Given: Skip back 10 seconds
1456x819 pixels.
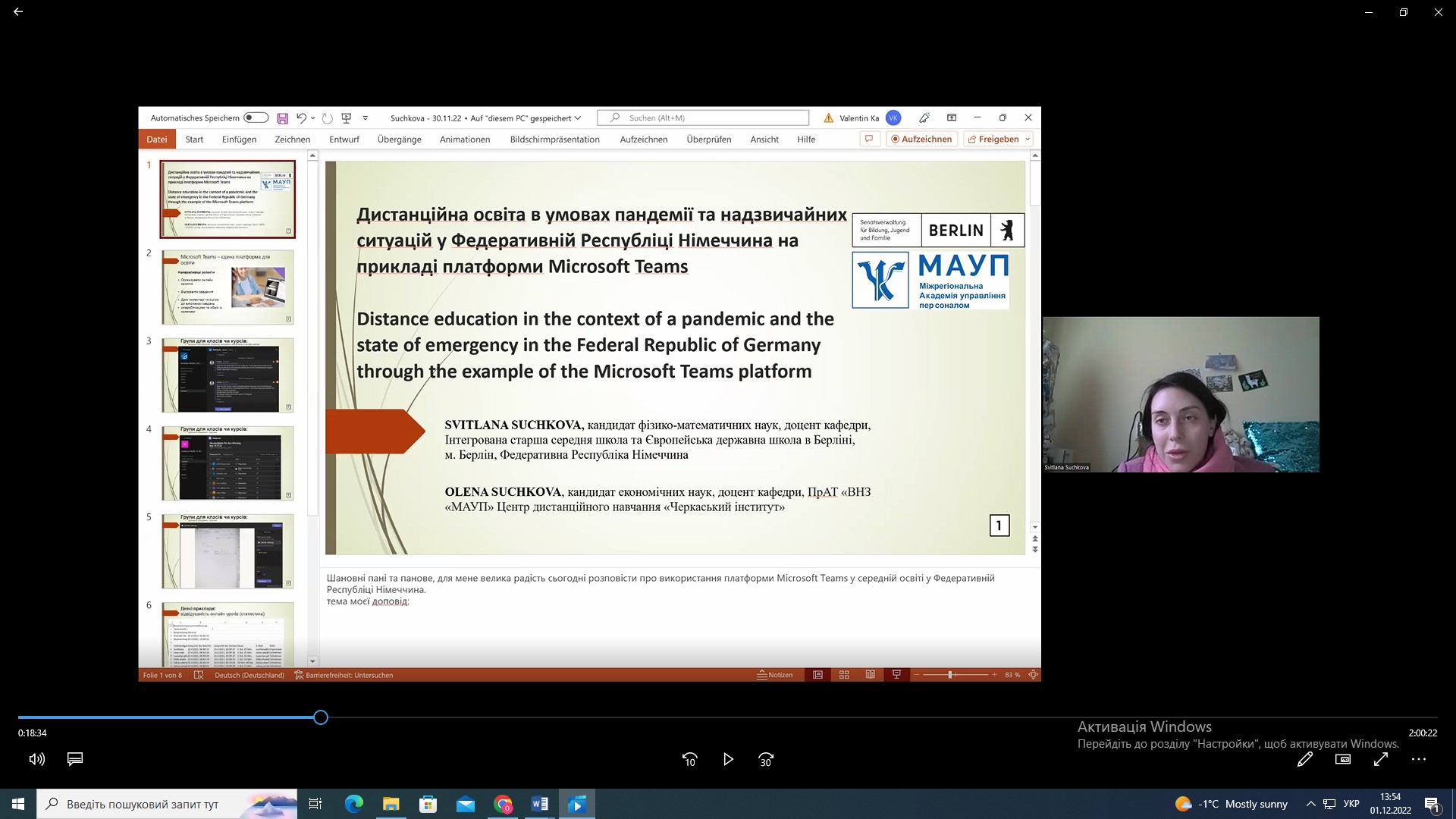Looking at the screenshot, I should tap(689, 759).
